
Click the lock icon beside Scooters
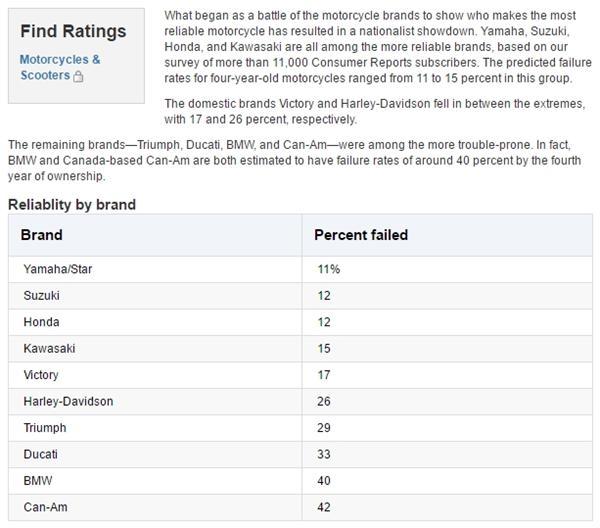coord(79,76)
